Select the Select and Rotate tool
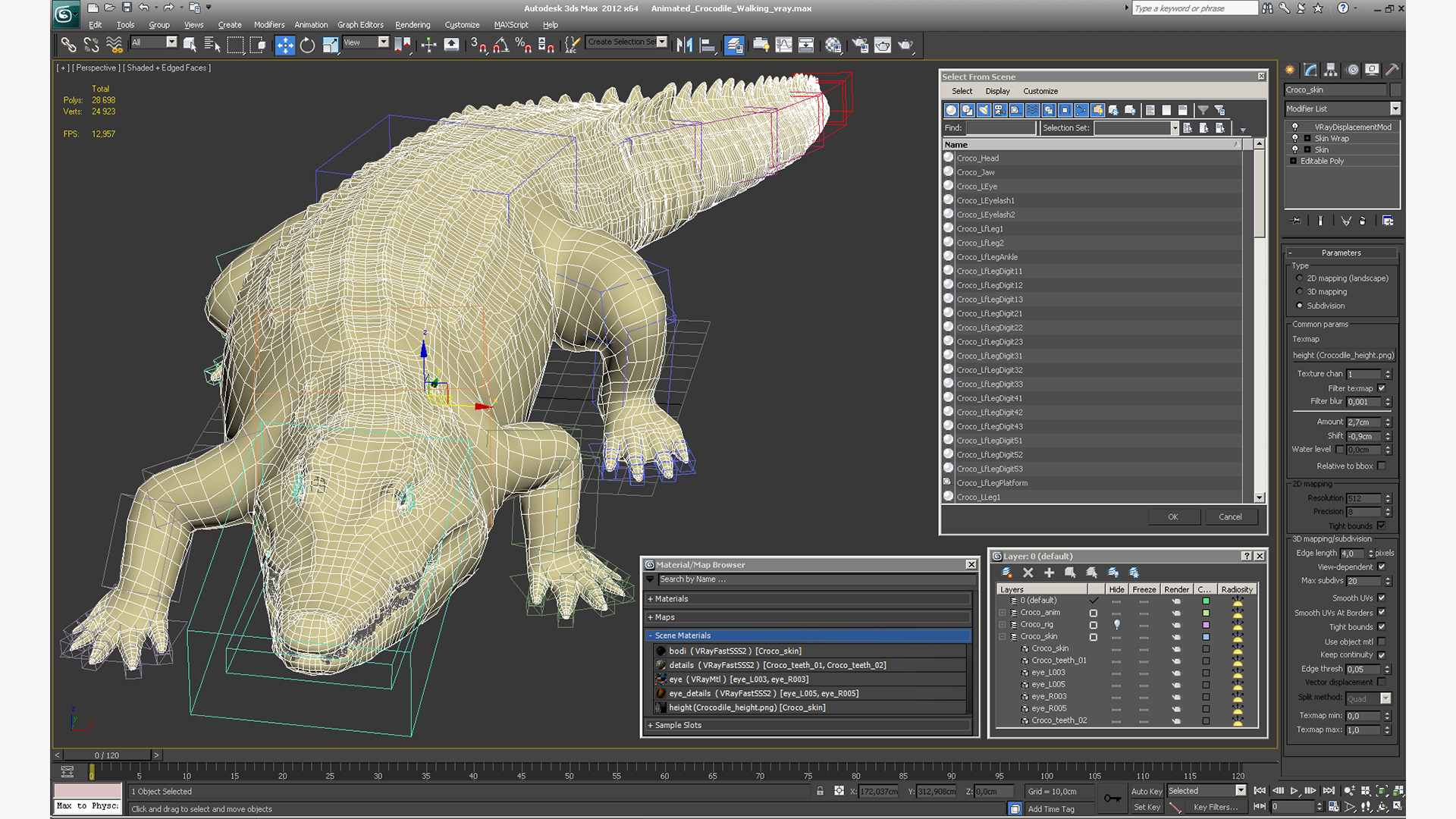Screen dimensions: 1456x819 307,45
